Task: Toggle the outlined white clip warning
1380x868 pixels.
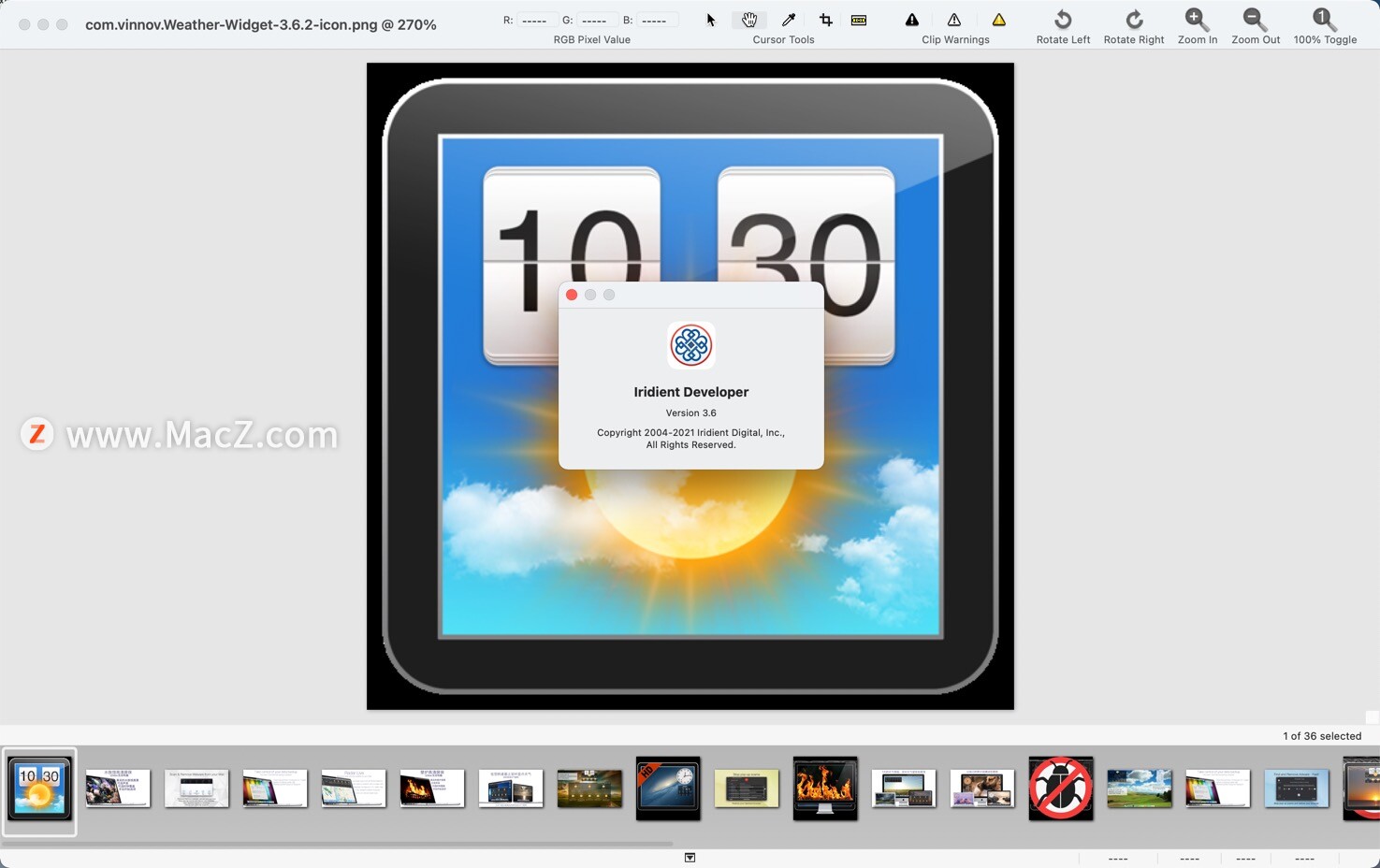Action: point(954,20)
